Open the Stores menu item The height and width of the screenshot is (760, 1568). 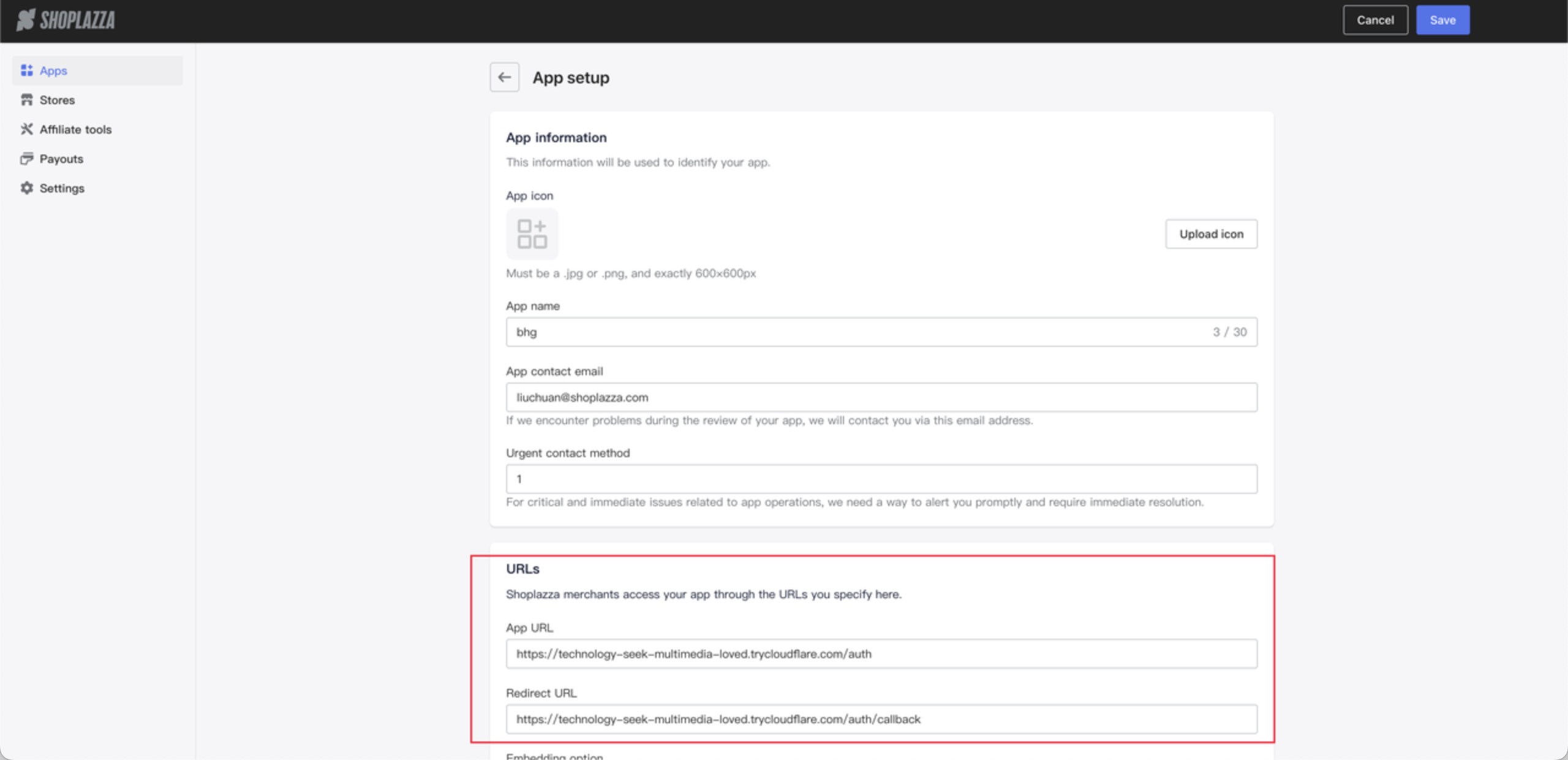(x=57, y=100)
